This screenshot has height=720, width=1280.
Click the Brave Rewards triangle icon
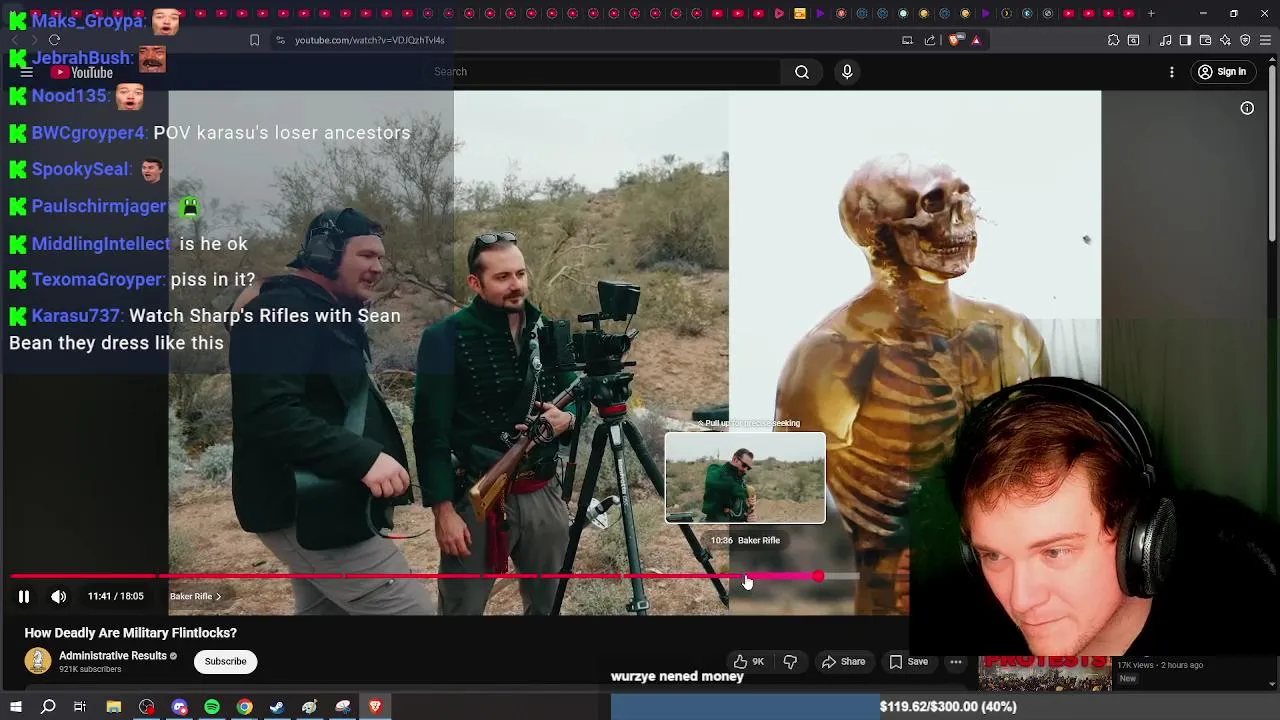coord(976,40)
